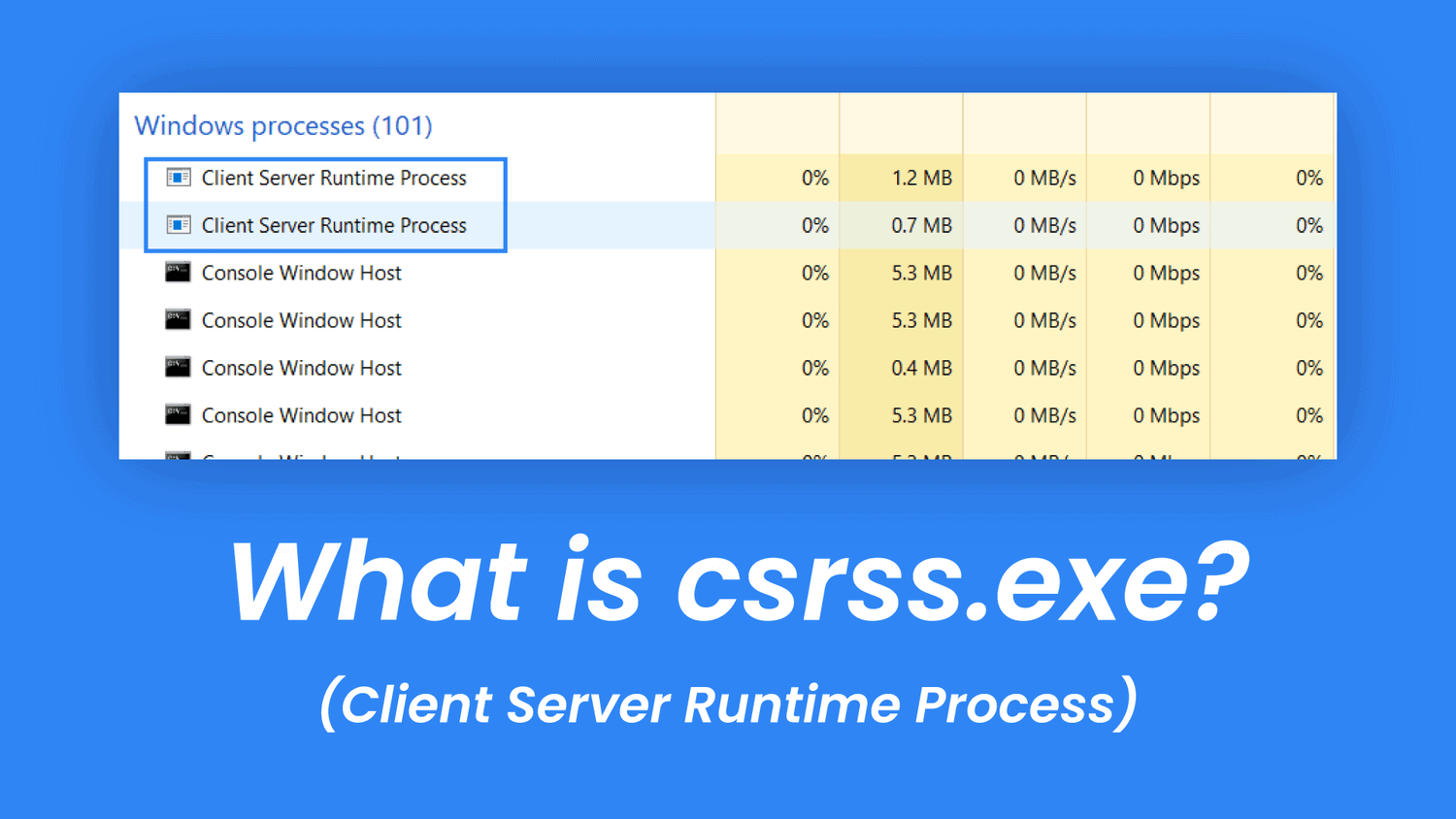Click the partially visible console icon at bottom
Image resolution: width=1456 pixels, height=819 pixels.
pyautogui.click(x=178, y=454)
